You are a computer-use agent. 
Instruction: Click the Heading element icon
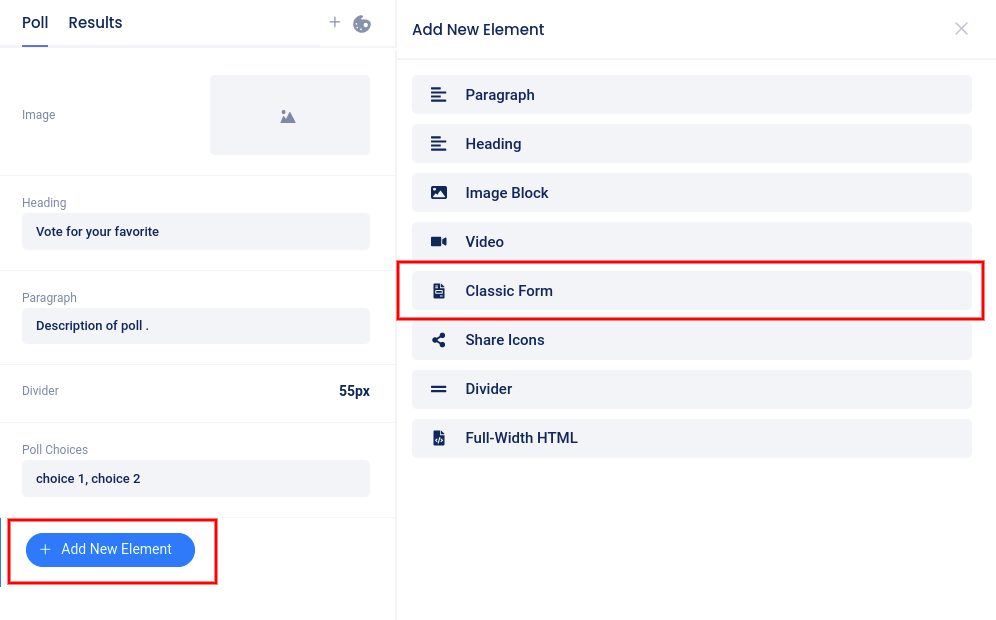pyautogui.click(x=438, y=144)
